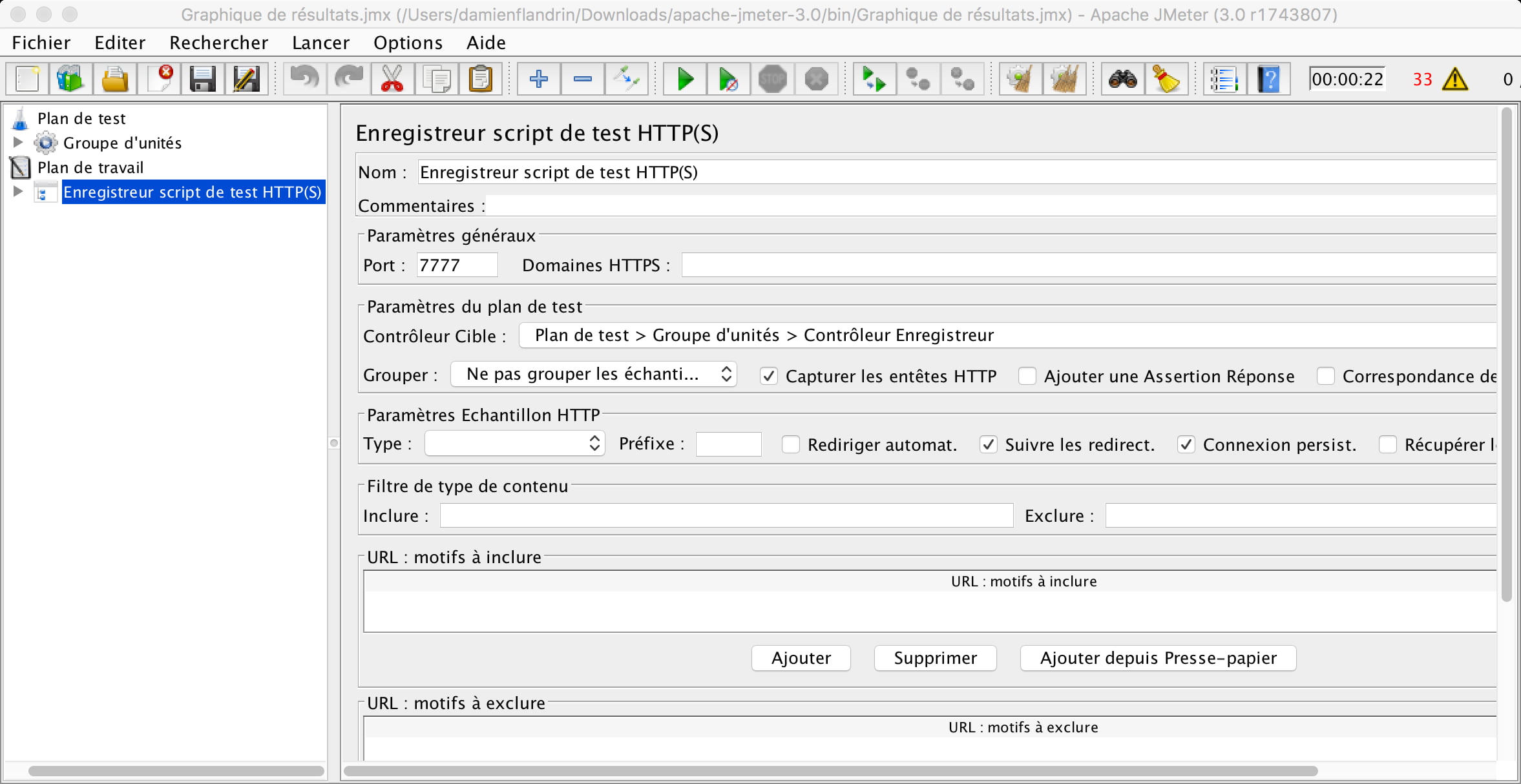Screen dimensions: 1521x784
Task: Click the Save As pencil icon
Action: [246, 79]
